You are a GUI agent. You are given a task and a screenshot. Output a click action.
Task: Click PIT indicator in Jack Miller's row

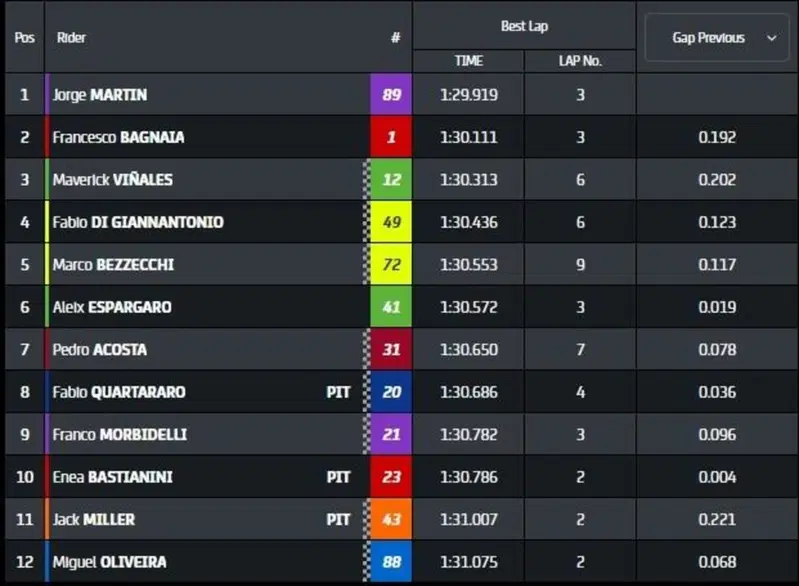click(338, 519)
